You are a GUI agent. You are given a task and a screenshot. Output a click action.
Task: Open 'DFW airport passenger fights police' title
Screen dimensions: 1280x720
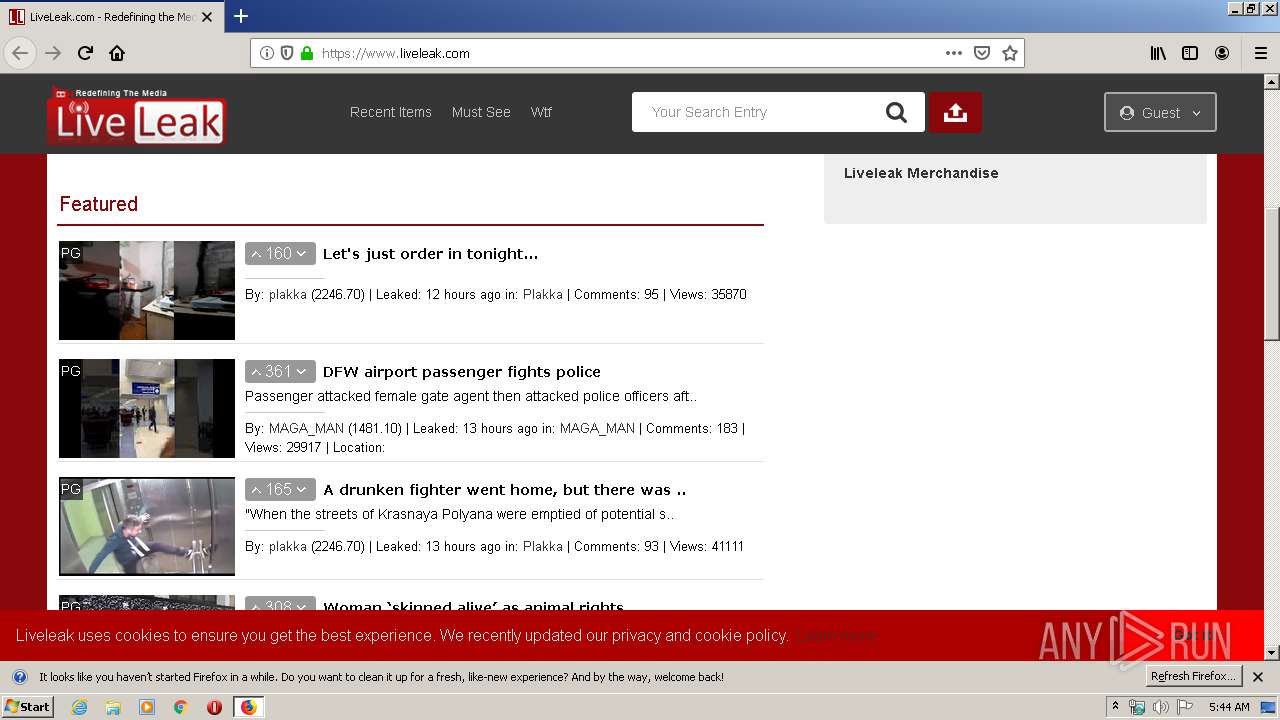click(462, 372)
